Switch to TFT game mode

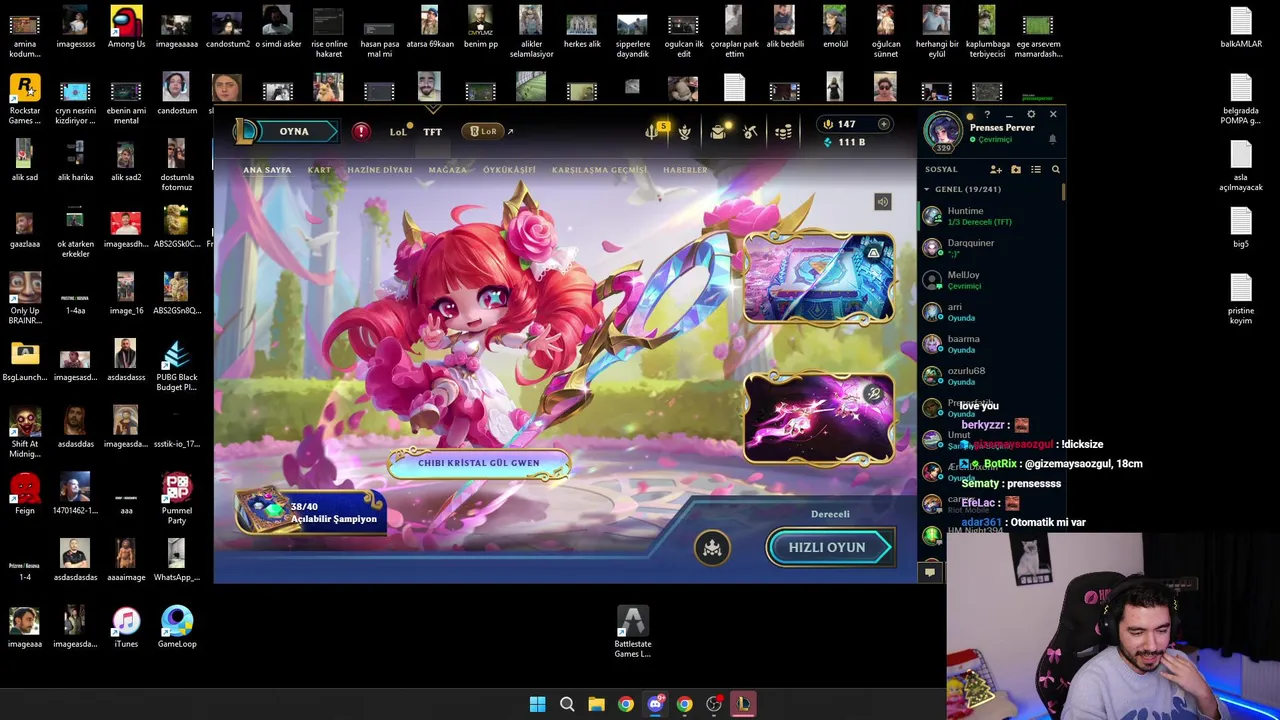[432, 132]
